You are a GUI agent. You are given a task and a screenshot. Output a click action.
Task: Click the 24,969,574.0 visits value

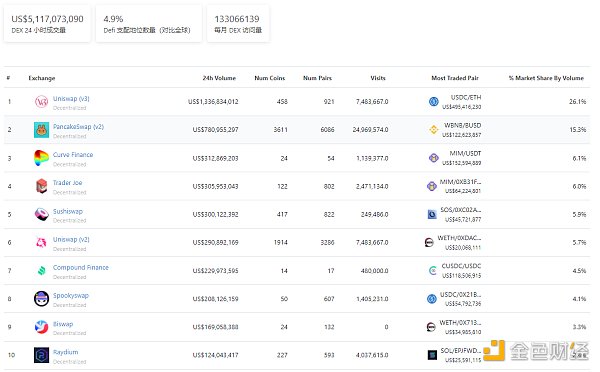point(370,130)
